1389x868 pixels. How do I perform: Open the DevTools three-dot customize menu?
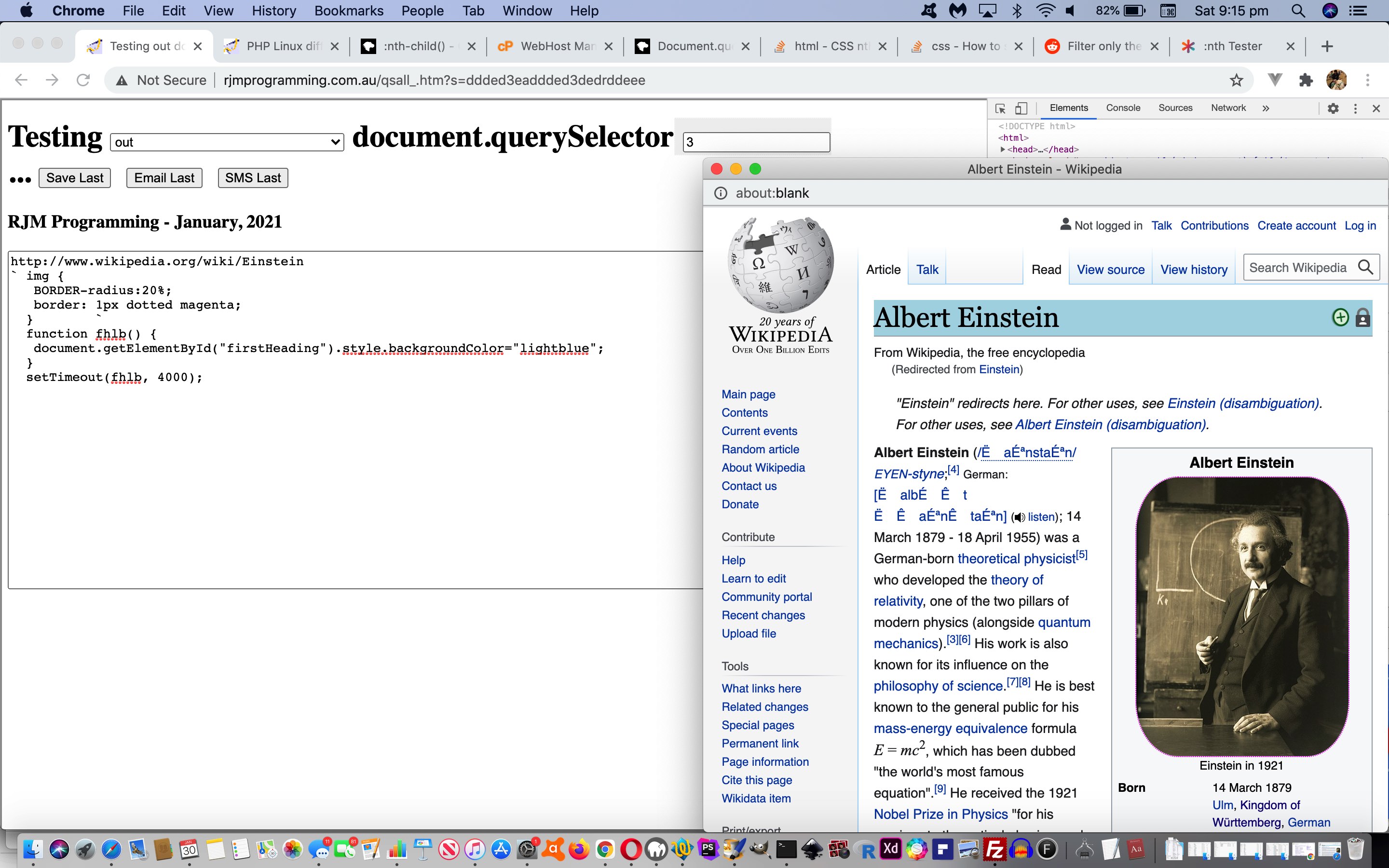(1355, 108)
